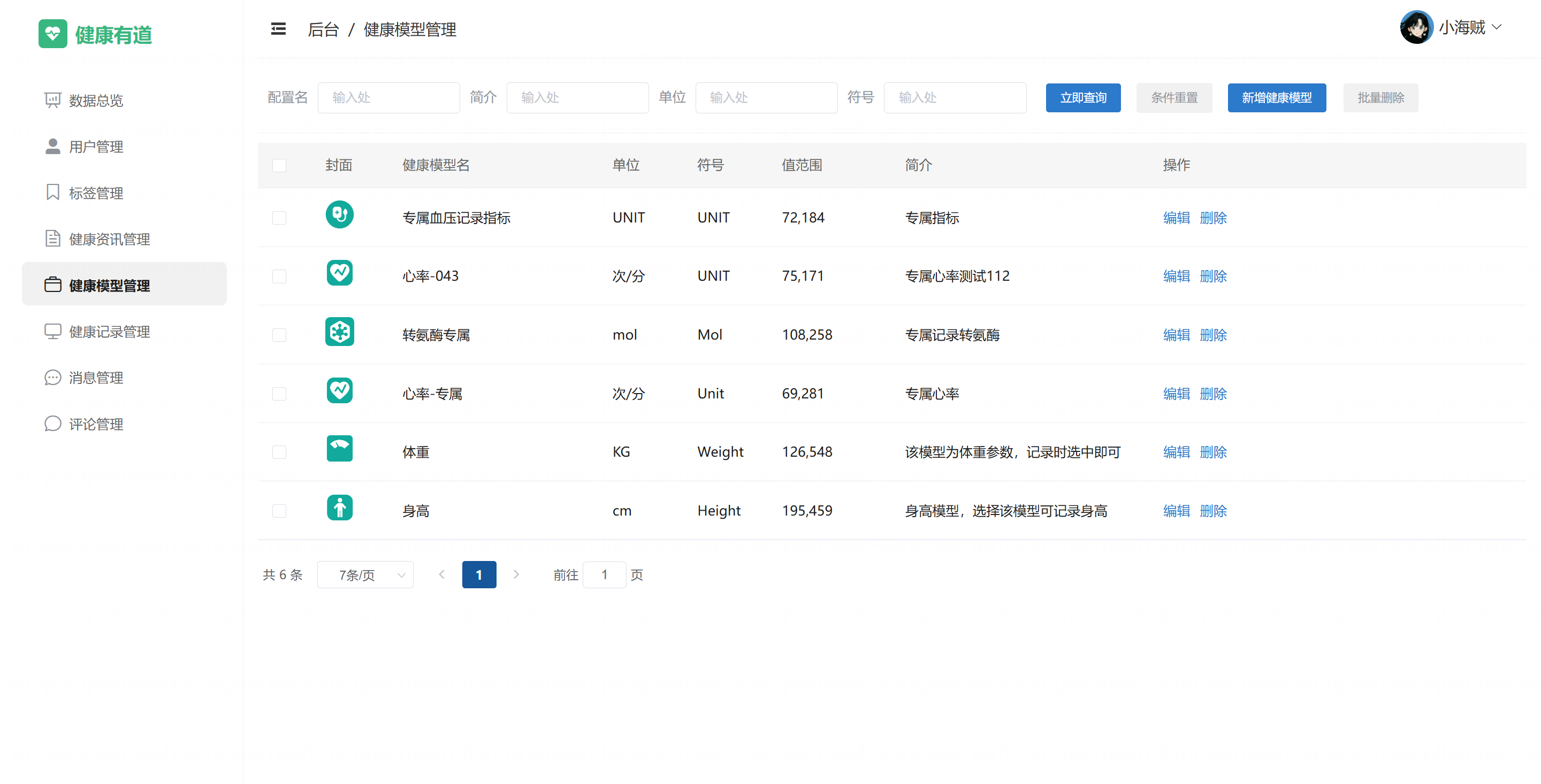Collapse sidebar with hamburger menu icon

click(278, 29)
